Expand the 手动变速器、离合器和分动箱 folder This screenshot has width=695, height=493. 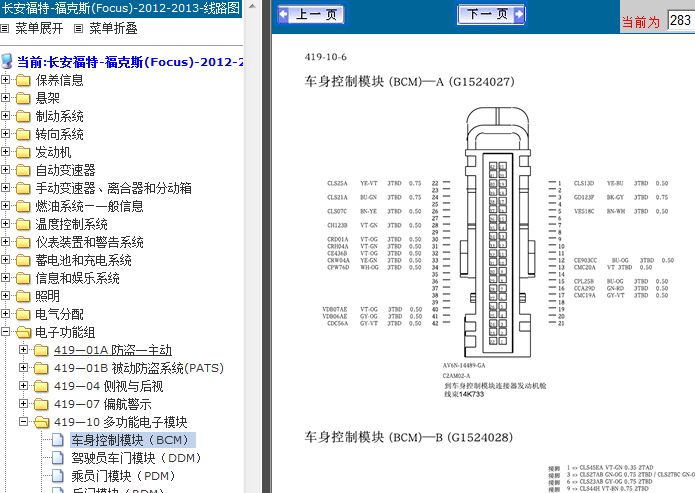click(x=5, y=188)
